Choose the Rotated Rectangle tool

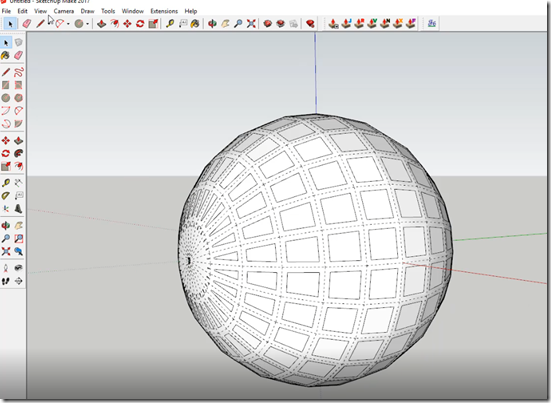(x=18, y=85)
